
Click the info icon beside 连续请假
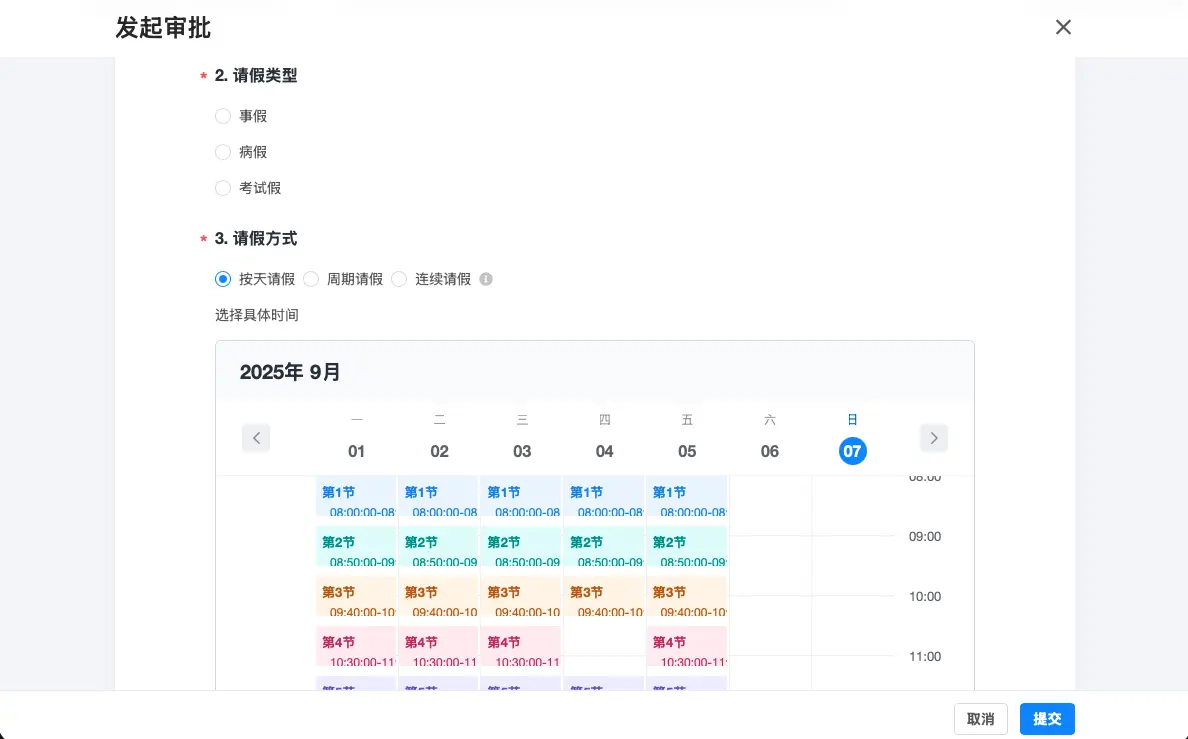(486, 279)
